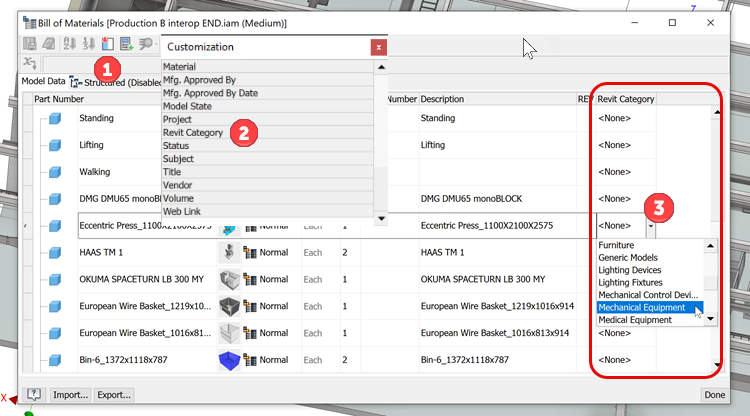Click the Description column header
Image resolution: width=750 pixels, height=416 pixels.
point(497,99)
